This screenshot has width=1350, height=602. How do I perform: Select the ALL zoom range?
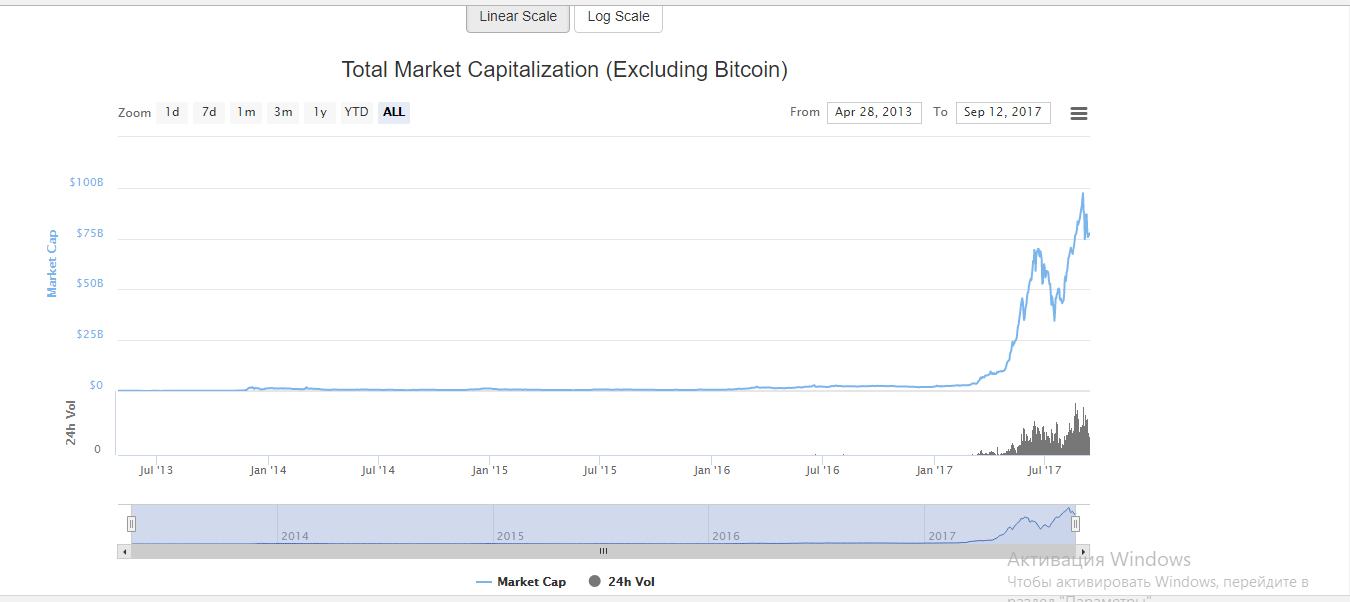(x=394, y=112)
